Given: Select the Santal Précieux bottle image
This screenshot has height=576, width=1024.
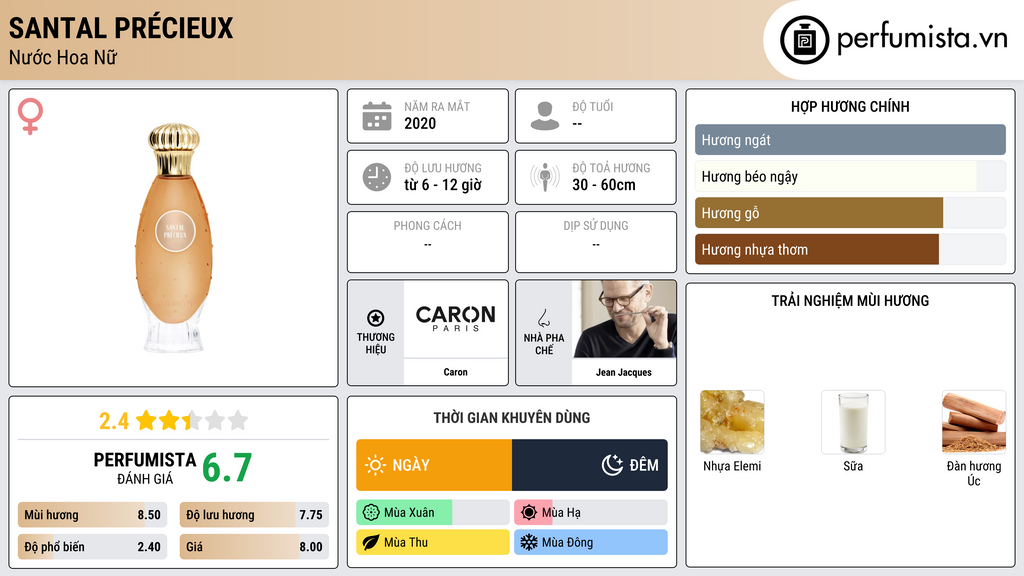Looking at the screenshot, I should (174, 238).
